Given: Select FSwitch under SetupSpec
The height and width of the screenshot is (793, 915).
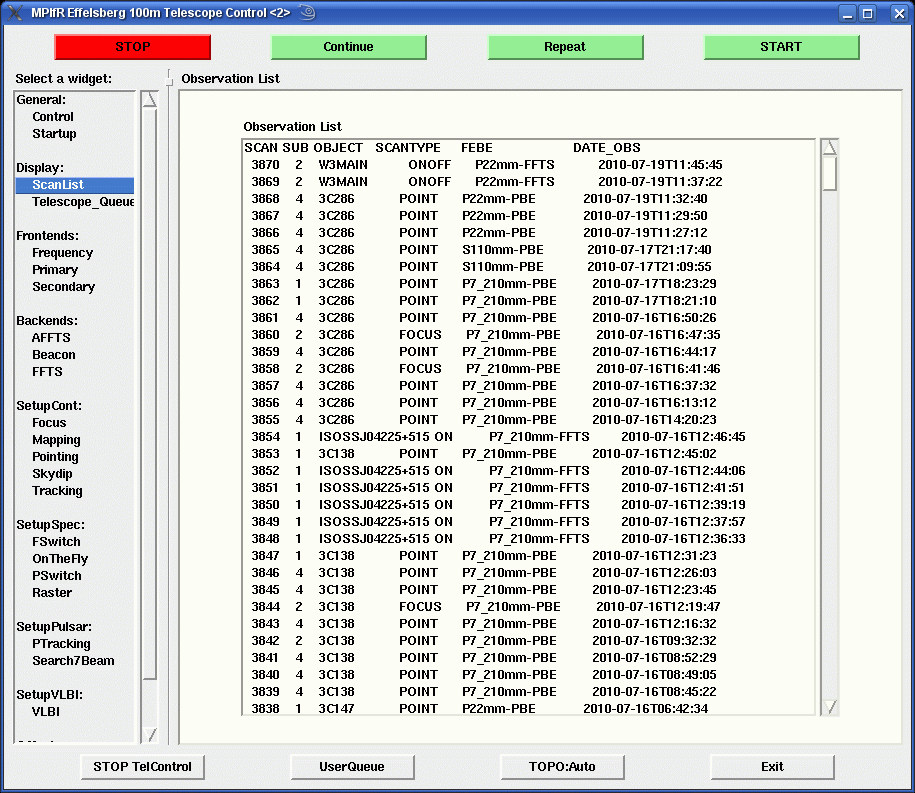Looking at the screenshot, I should 57,542.
